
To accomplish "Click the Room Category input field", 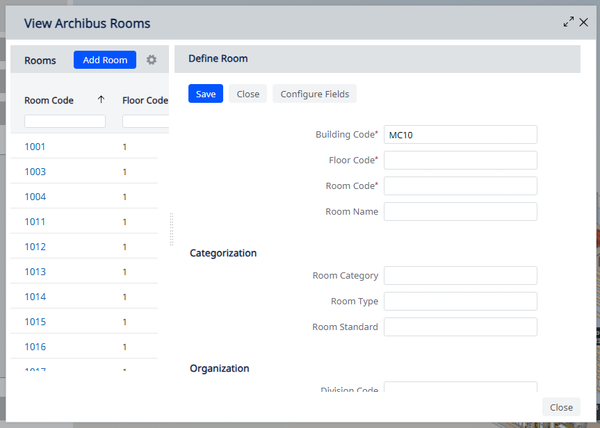I will (460, 275).
